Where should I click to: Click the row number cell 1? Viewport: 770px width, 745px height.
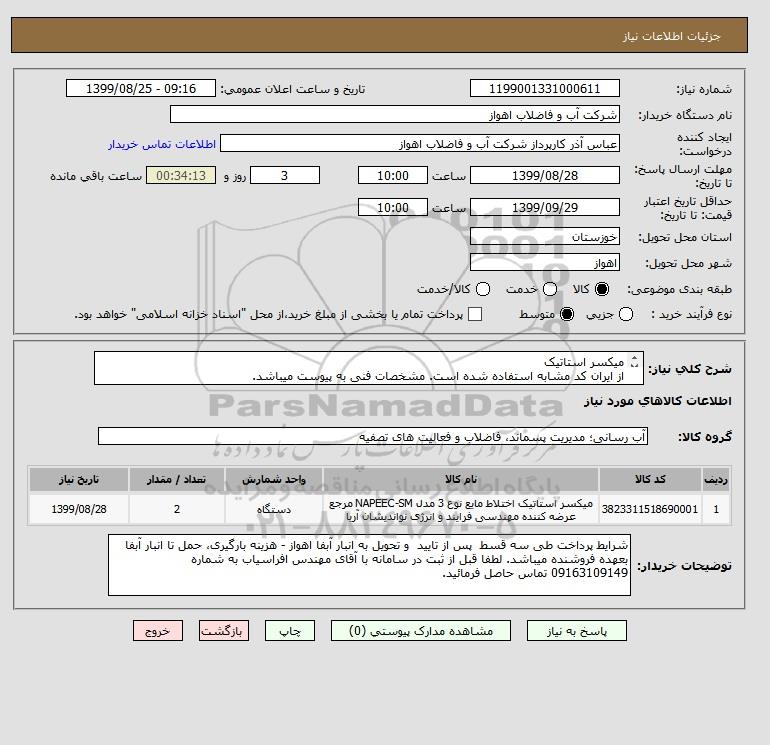click(x=716, y=509)
